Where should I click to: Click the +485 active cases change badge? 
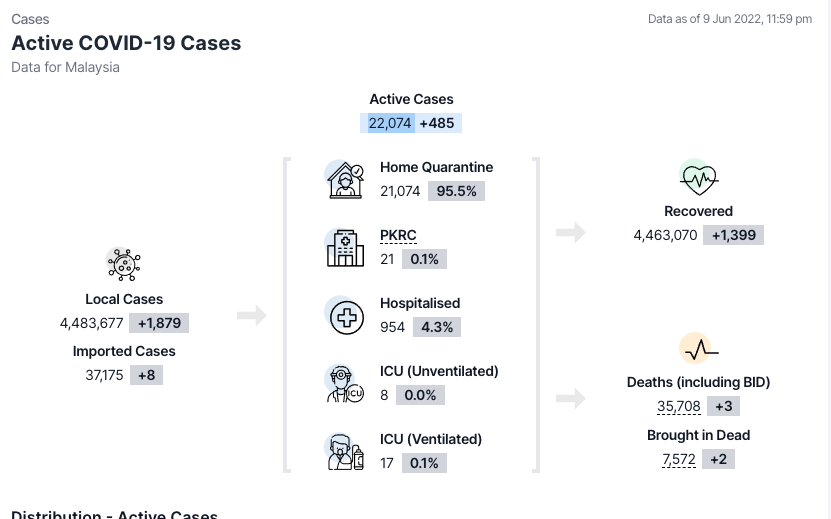pyautogui.click(x=437, y=123)
